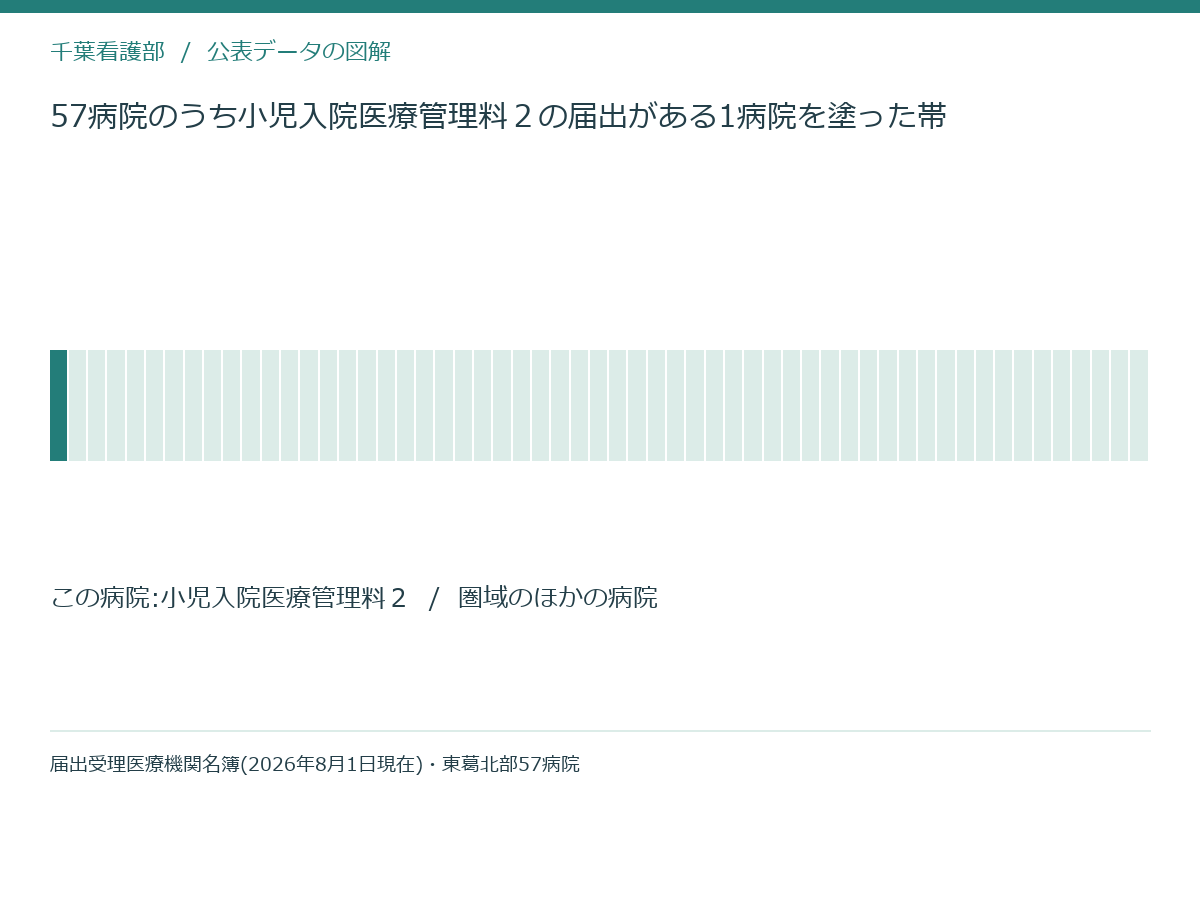Click the chart title about 57病院
The width and height of the screenshot is (1200, 900).
coord(498,117)
